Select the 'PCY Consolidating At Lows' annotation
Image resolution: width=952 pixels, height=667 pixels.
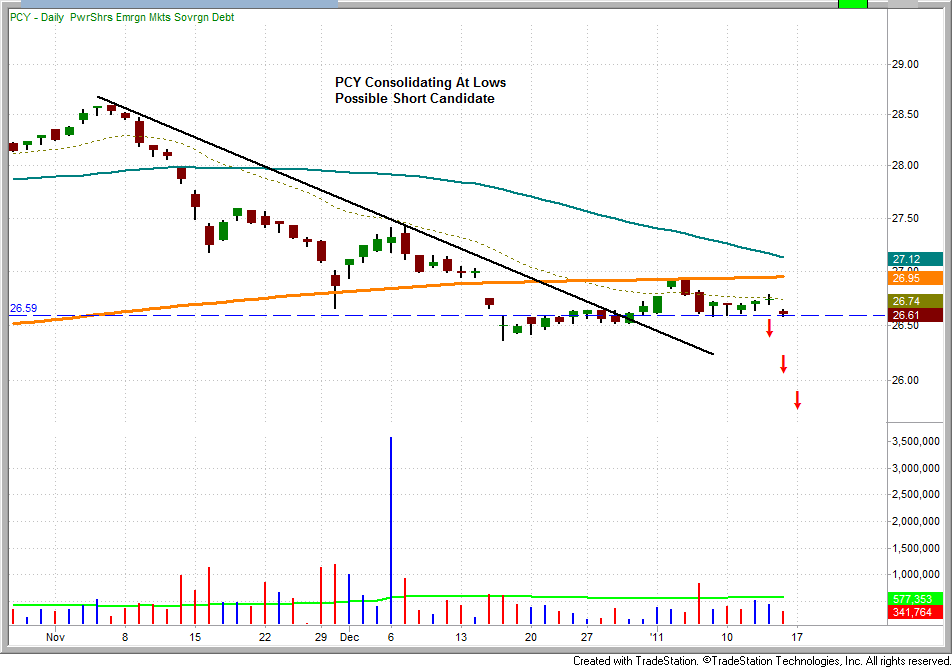(420, 82)
